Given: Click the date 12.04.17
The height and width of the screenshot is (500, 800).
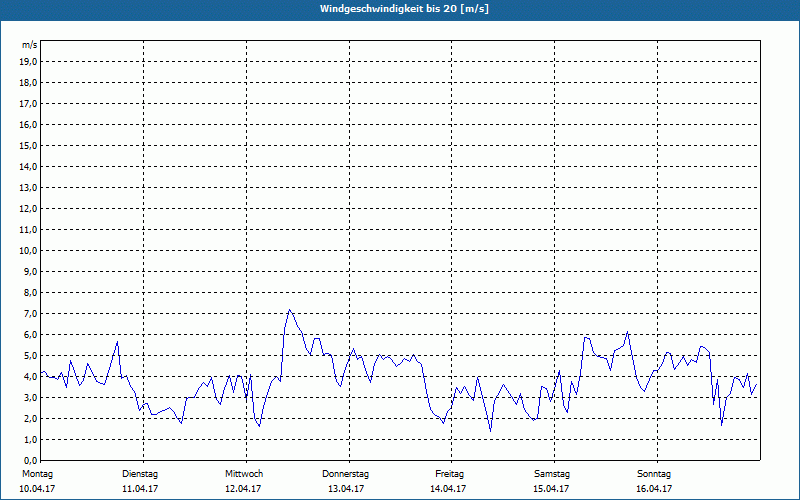Looking at the screenshot, I should tap(243, 489).
